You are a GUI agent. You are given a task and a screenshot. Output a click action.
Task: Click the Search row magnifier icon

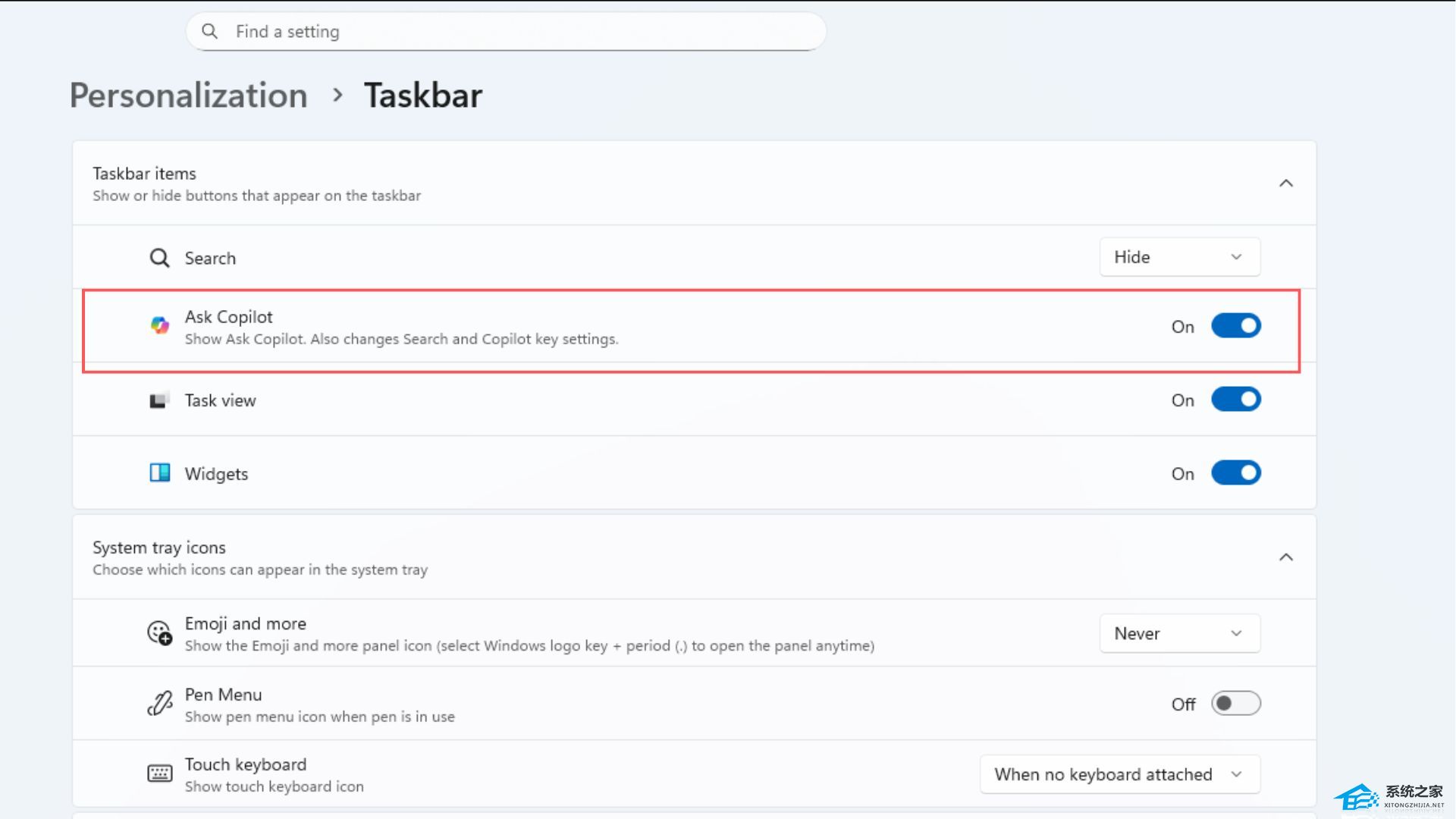coord(159,258)
